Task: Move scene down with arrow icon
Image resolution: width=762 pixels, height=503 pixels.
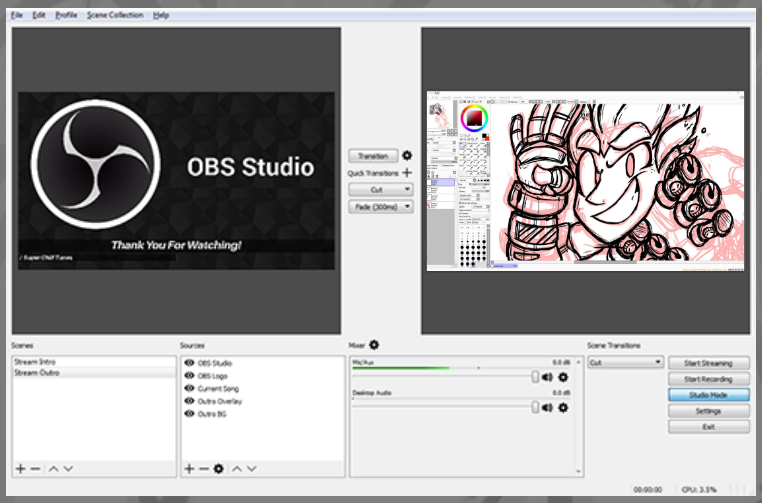Action: pos(68,468)
